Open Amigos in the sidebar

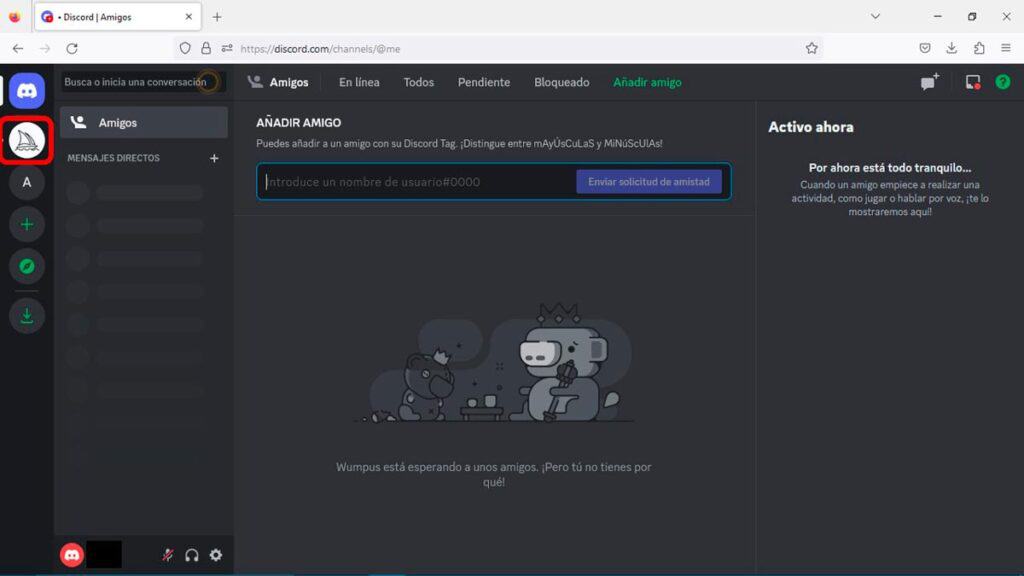point(144,122)
